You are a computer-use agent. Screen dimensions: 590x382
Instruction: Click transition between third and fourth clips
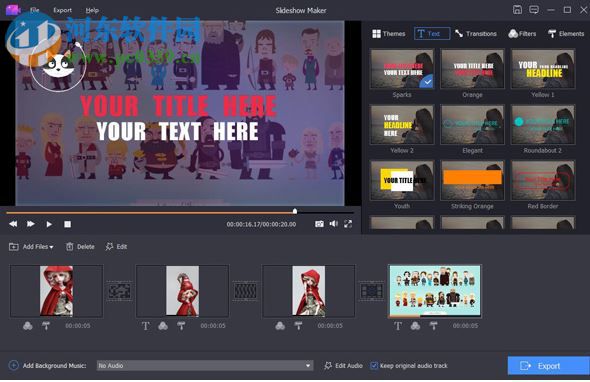tap(372, 291)
